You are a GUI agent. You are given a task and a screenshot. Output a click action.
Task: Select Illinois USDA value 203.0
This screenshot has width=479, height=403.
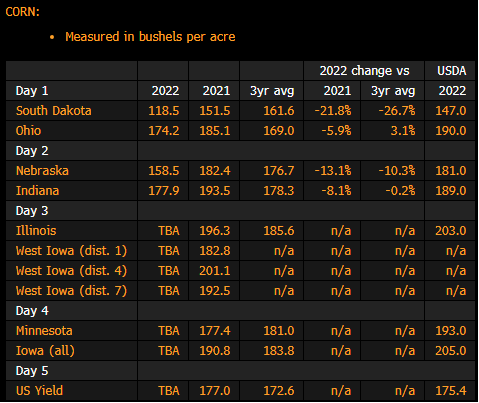coord(451,231)
